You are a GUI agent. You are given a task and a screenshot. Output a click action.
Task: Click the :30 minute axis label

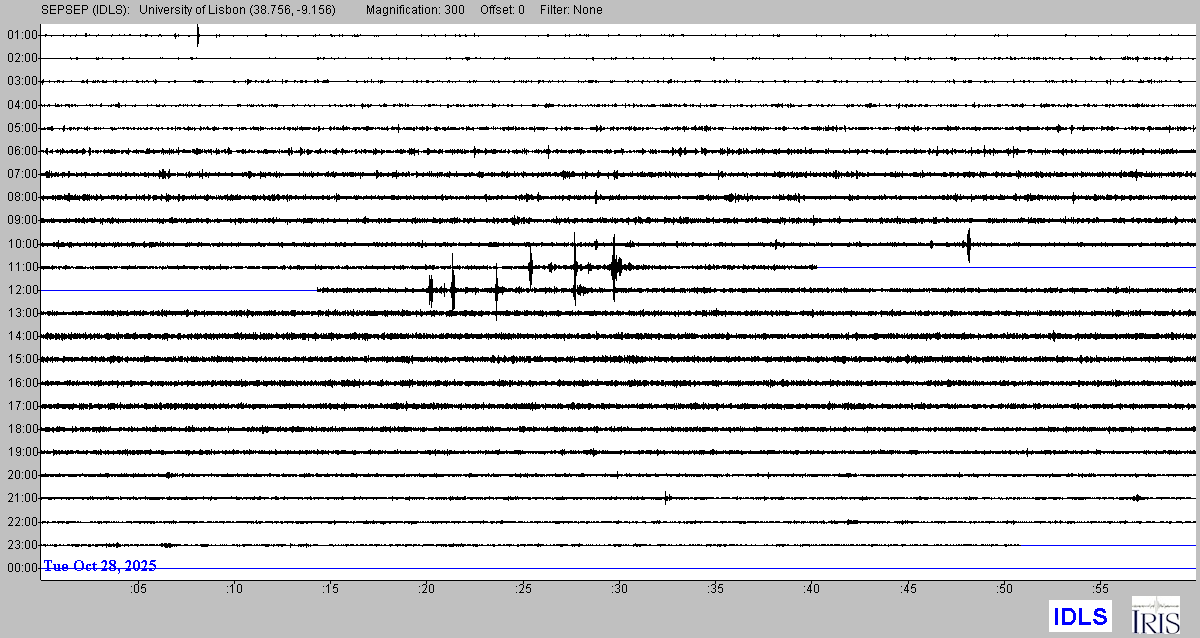point(619,589)
